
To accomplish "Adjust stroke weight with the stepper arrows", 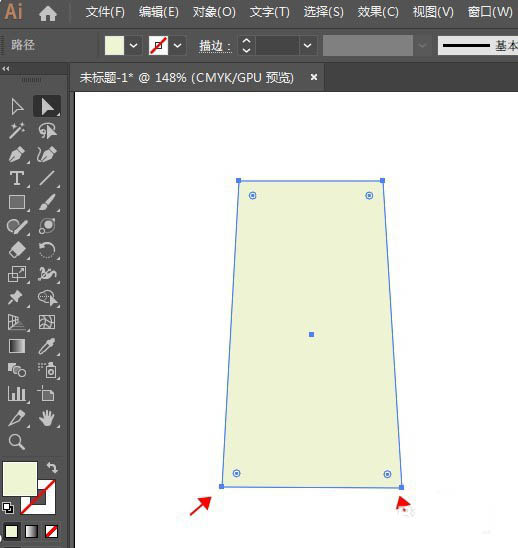I will tap(246, 45).
